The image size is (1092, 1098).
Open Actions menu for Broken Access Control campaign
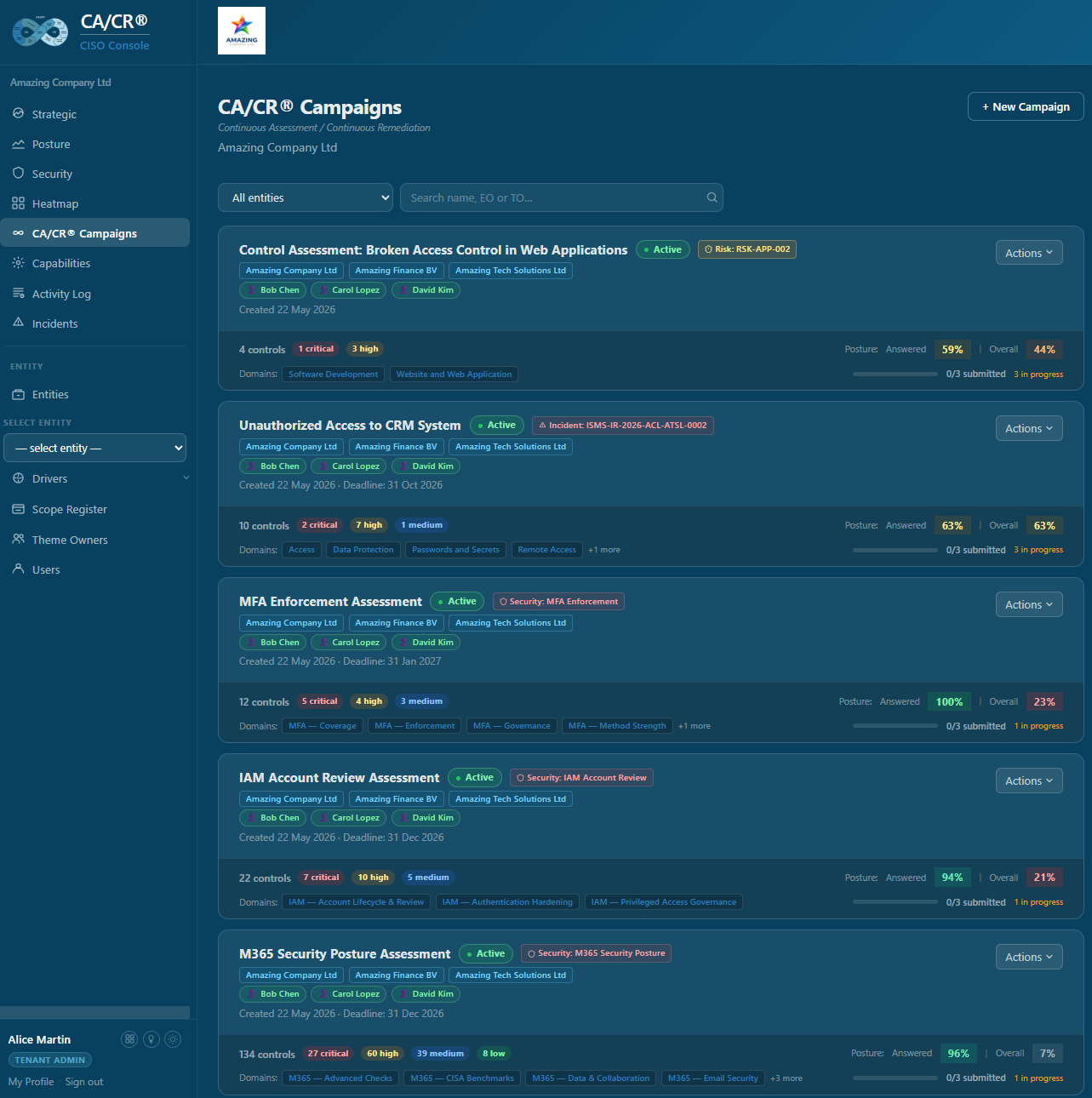(x=1029, y=253)
